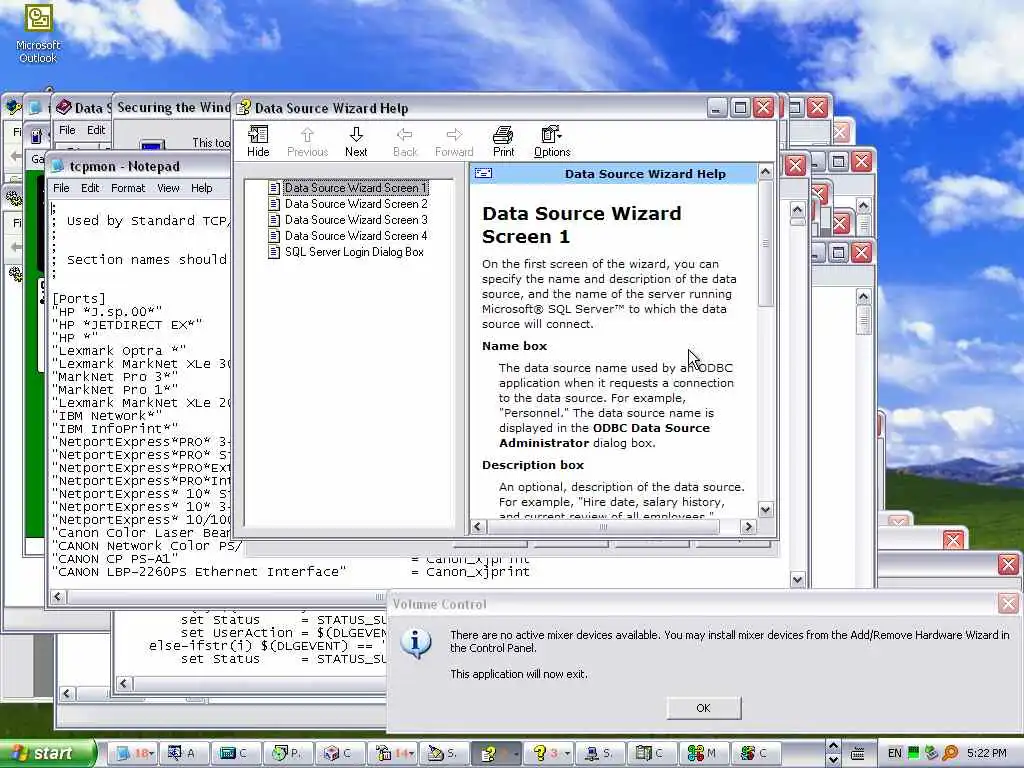Maximize the Data Source Wizard Help window
Image resolution: width=1024 pixels, height=768 pixels.
739,107
